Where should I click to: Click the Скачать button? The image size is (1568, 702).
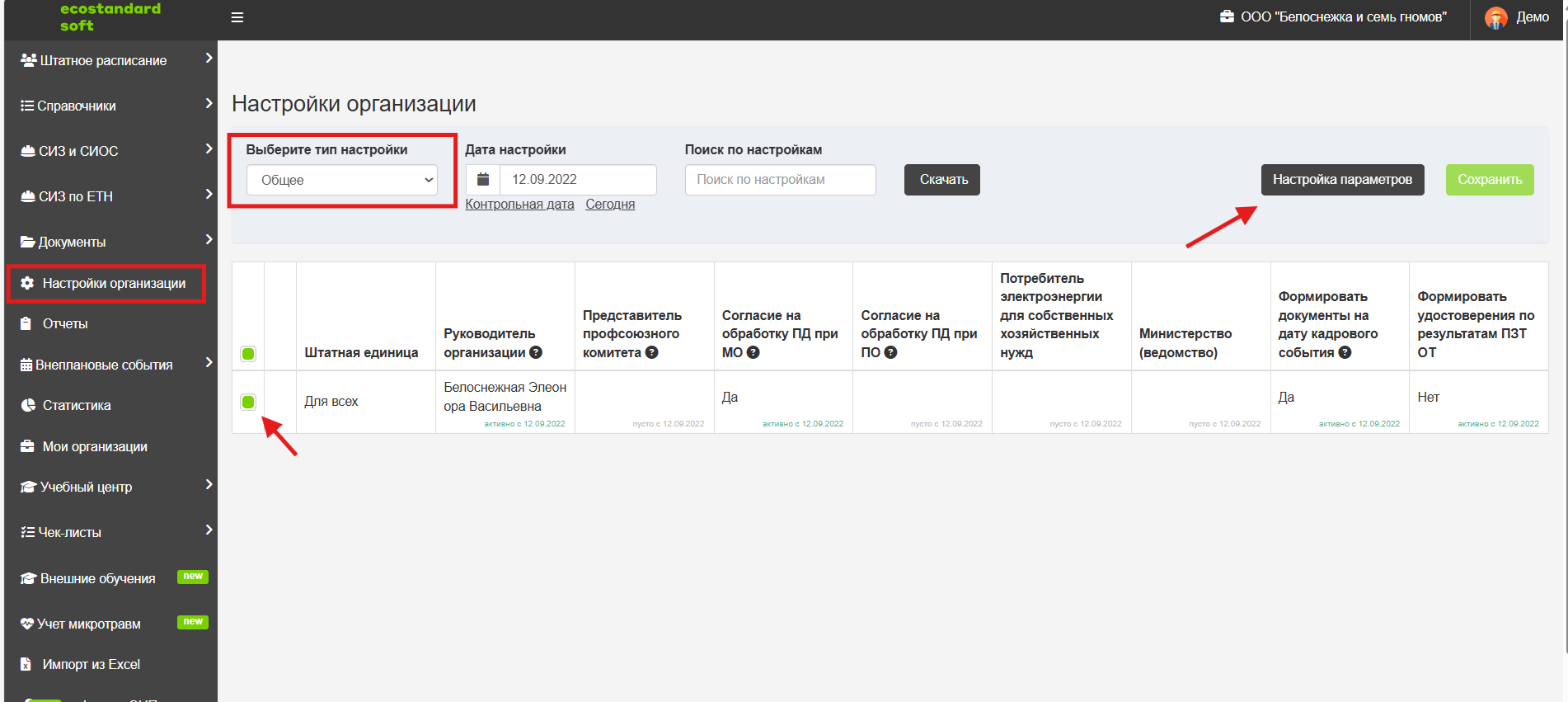click(942, 180)
